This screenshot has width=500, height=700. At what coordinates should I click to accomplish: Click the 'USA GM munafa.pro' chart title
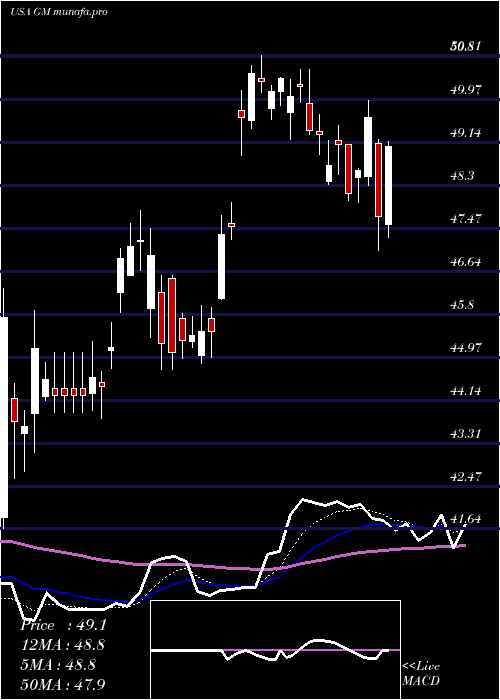58,12
